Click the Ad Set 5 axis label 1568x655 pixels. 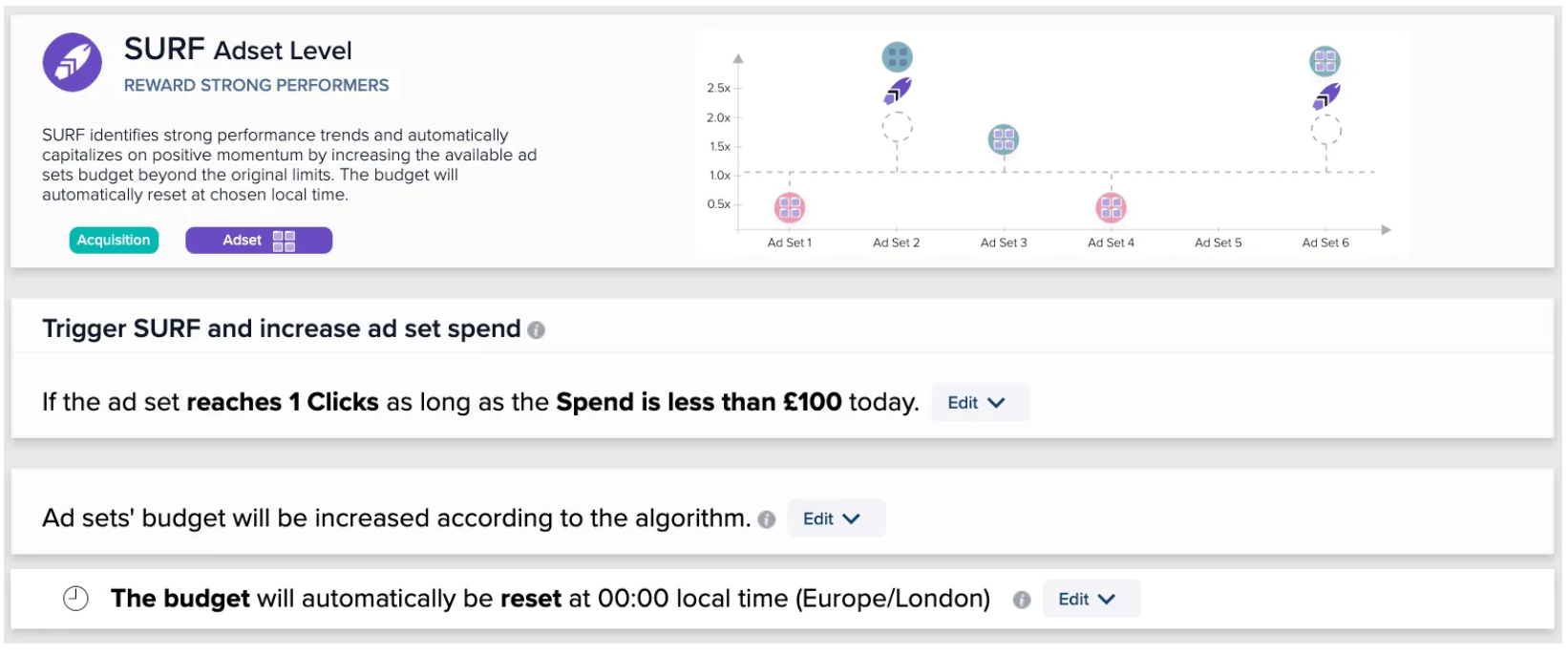(1218, 243)
